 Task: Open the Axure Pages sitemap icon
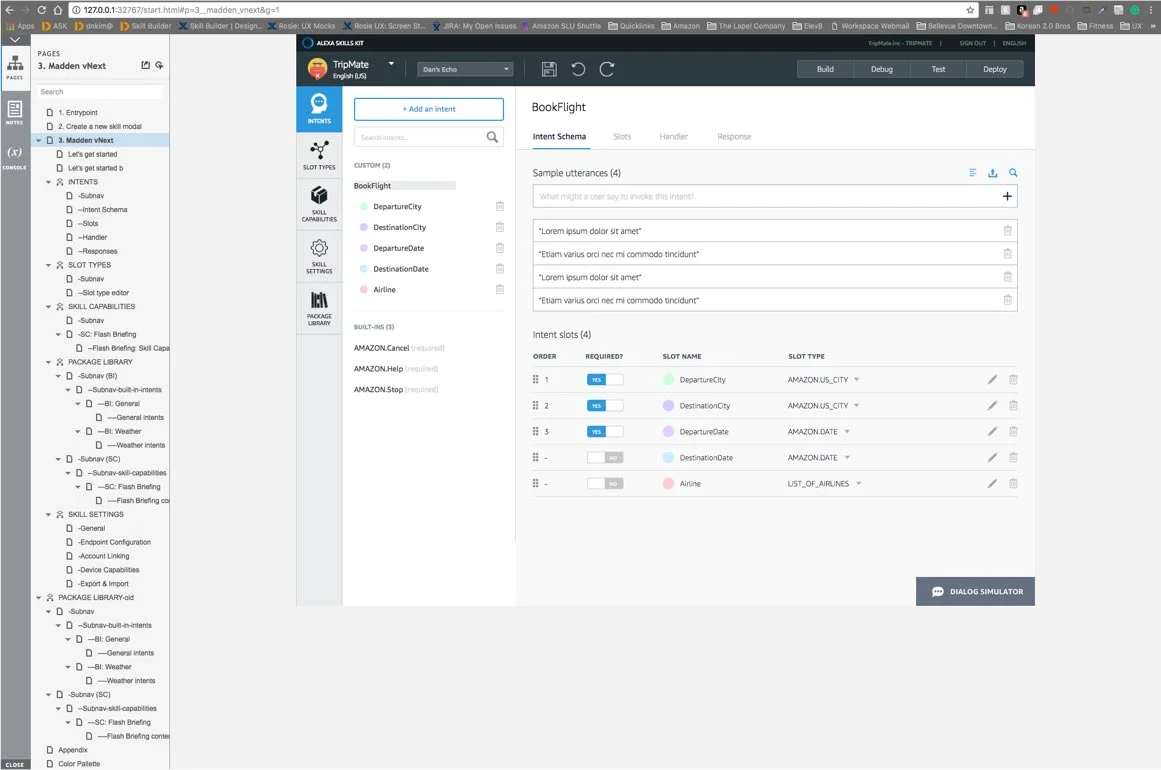pyautogui.click(x=15, y=67)
